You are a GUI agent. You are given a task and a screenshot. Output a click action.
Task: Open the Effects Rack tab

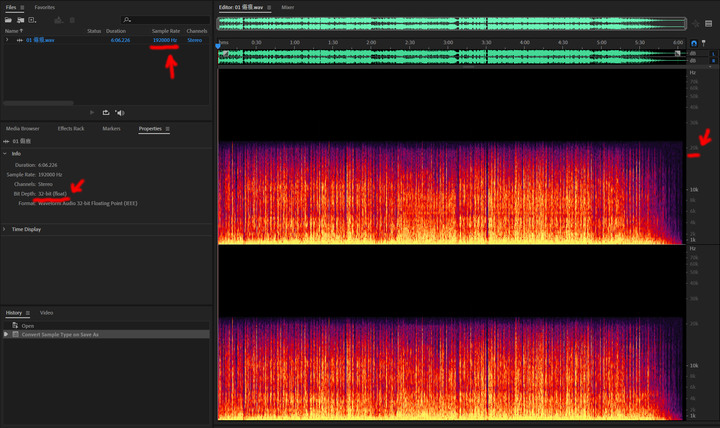(71, 129)
